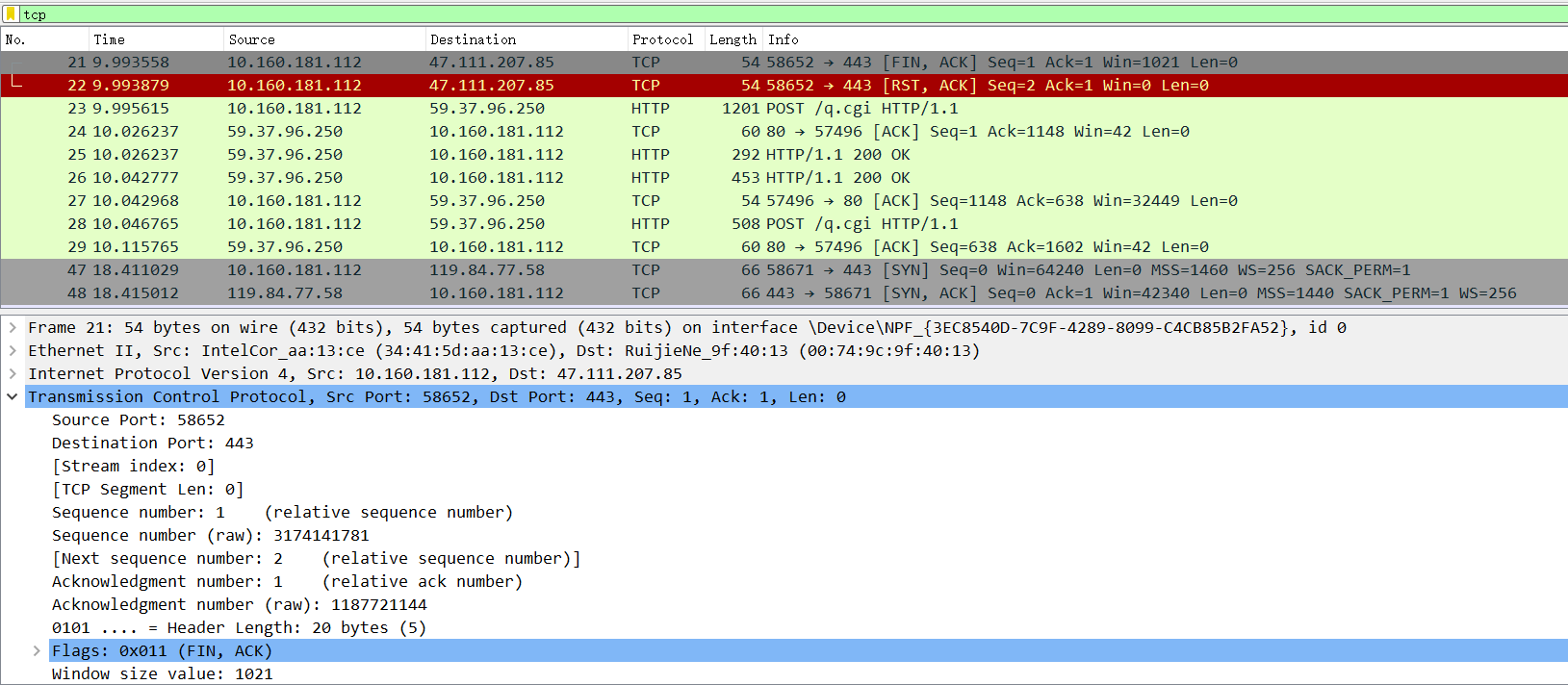Select relative Acknowledgment number: 1 line

(x=288, y=581)
